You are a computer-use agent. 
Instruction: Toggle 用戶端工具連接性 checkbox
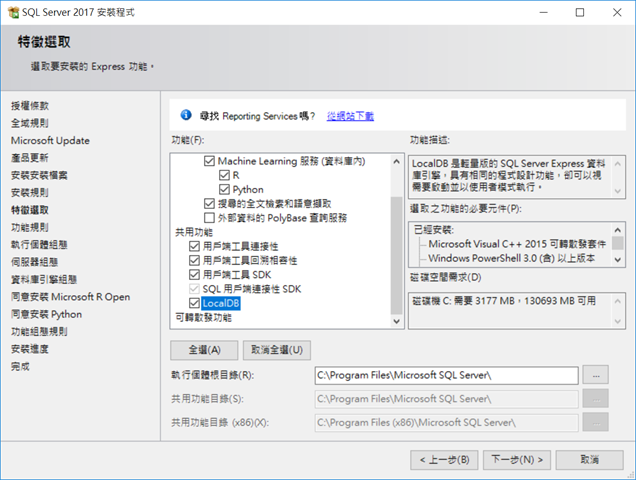tap(194, 246)
